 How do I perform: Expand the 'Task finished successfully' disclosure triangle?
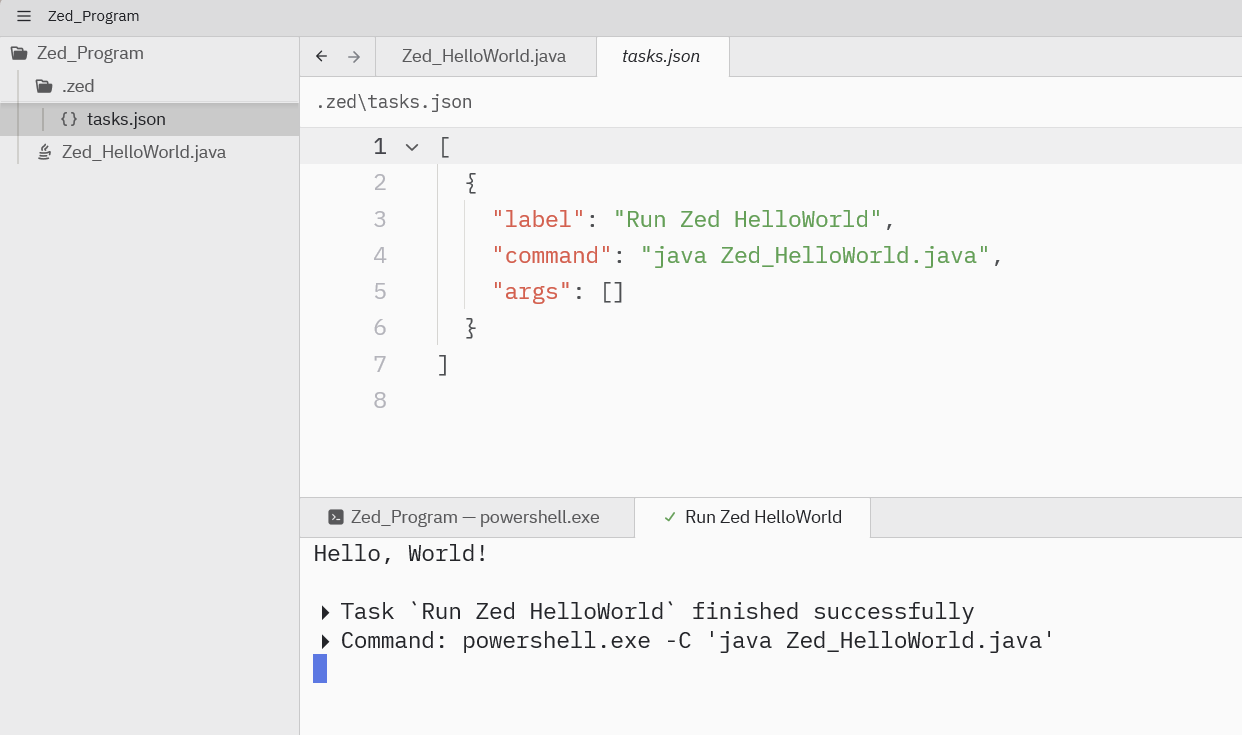point(325,612)
